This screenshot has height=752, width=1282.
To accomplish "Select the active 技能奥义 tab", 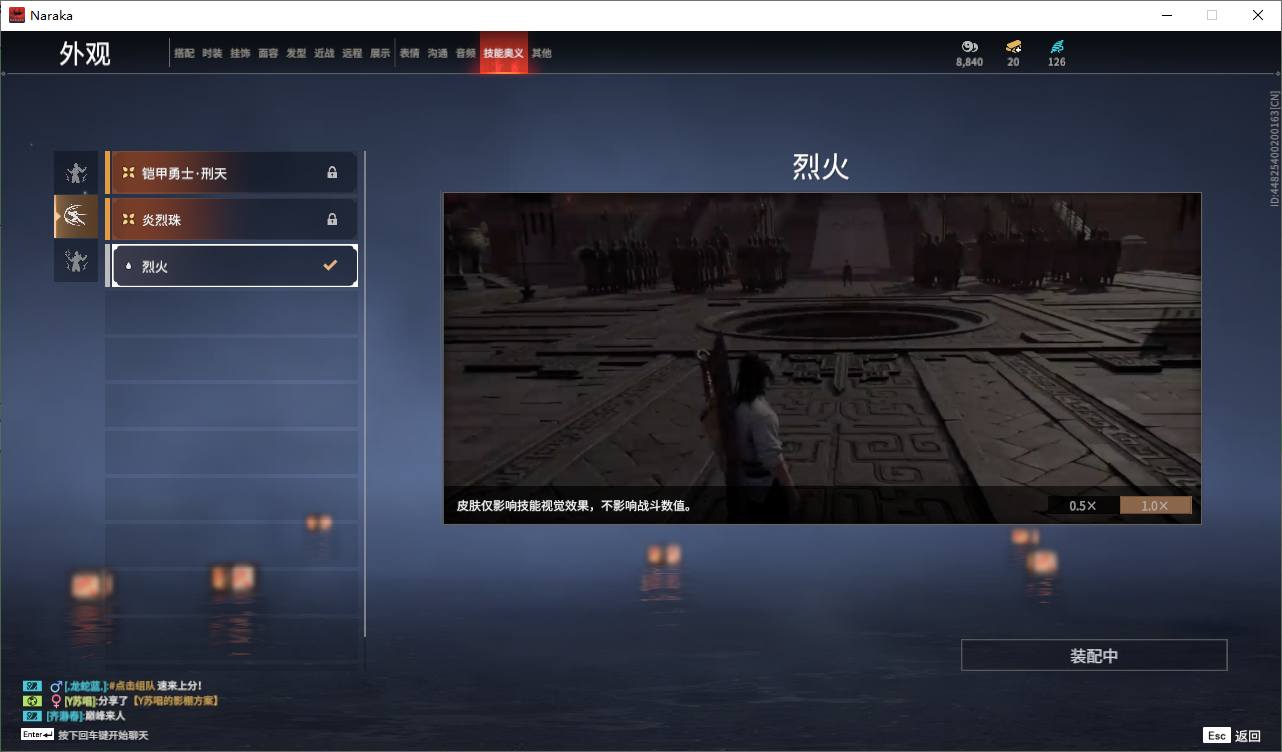I will click(x=503, y=53).
